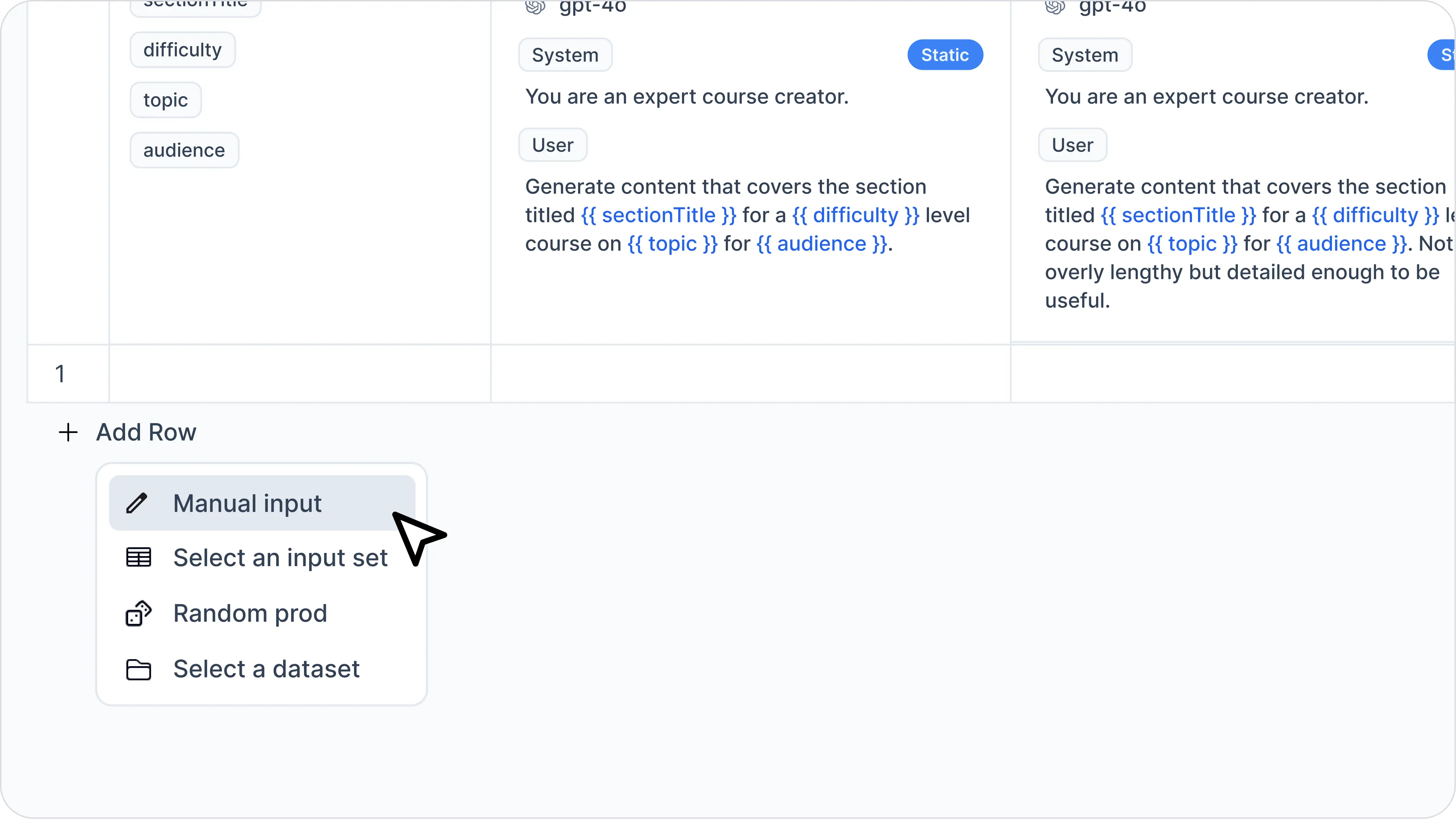Image resolution: width=1456 pixels, height=819 pixels.
Task: Click the Random prod icon
Action: click(x=138, y=613)
